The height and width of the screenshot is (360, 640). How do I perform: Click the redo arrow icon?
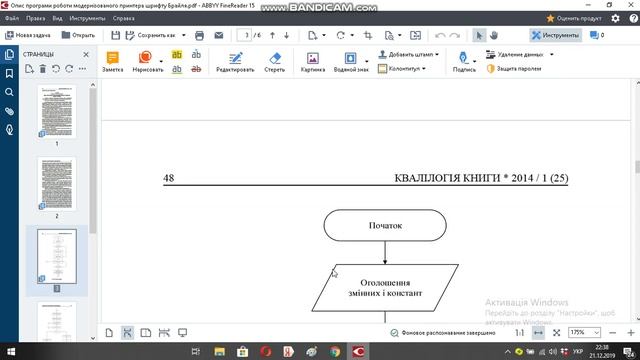pyautogui.click(x=454, y=36)
